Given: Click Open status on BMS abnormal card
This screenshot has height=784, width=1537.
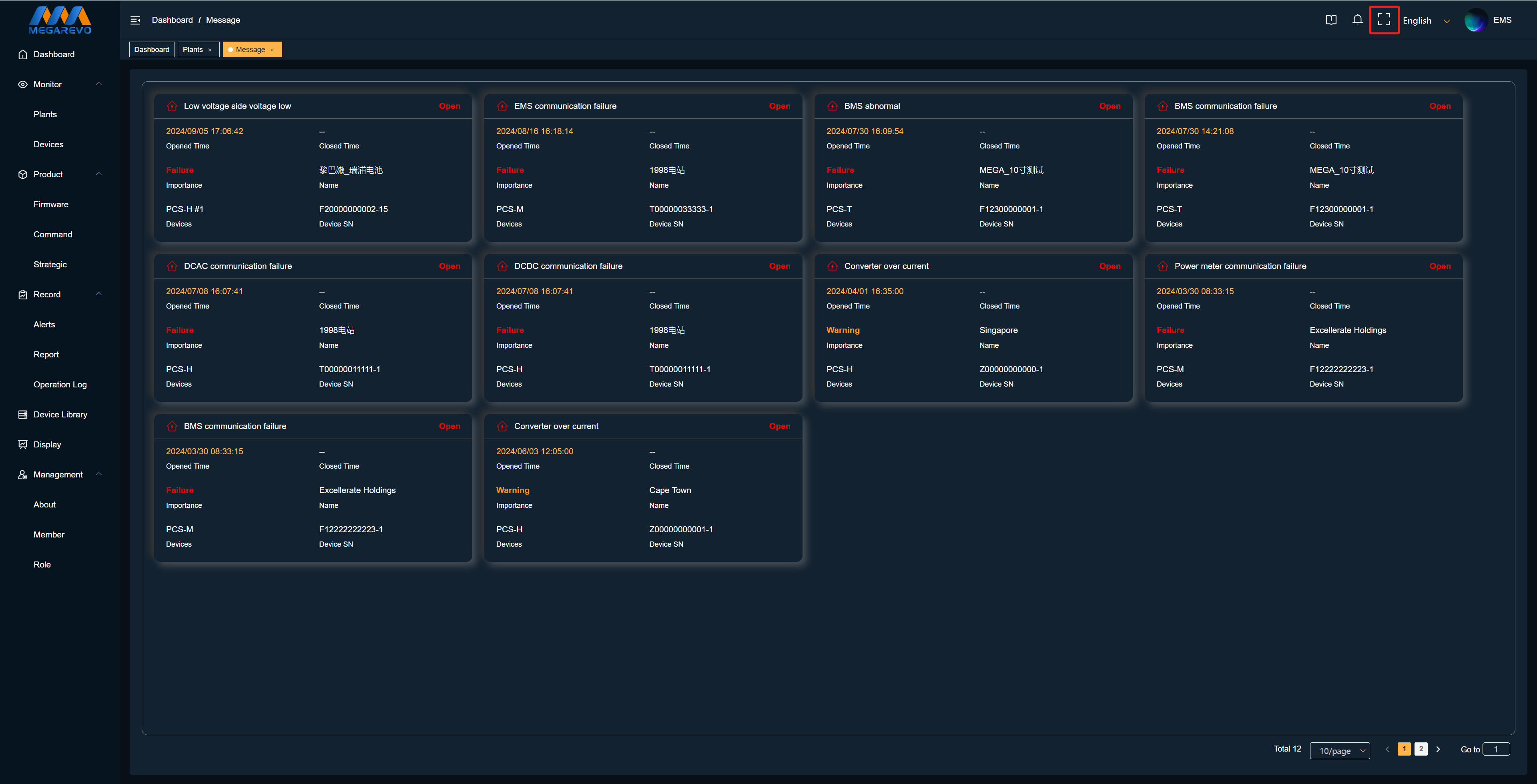Looking at the screenshot, I should tap(1110, 106).
